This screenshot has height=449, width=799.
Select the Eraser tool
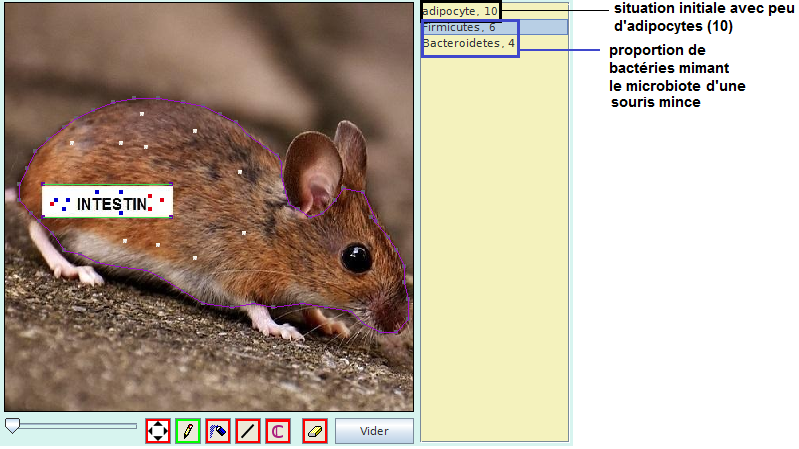pyautogui.click(x=315, y=431)
